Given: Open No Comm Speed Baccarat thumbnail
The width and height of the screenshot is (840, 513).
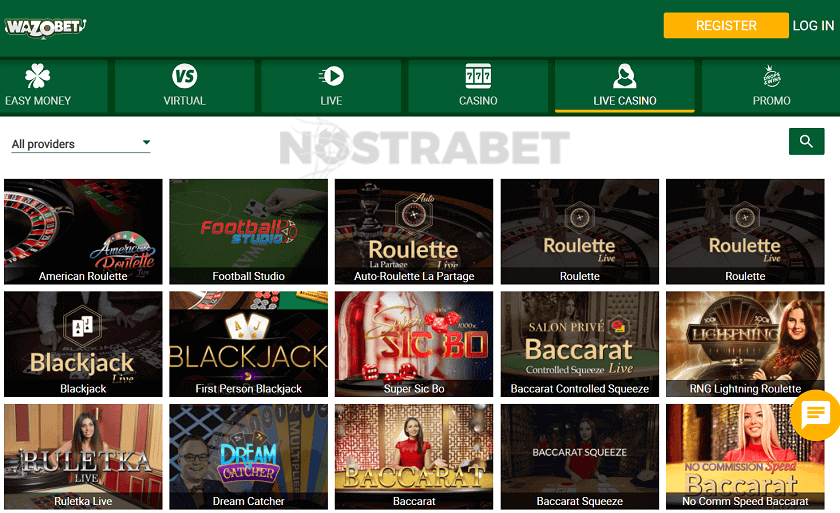Looking at the screenshot, I should coord(745,456).
